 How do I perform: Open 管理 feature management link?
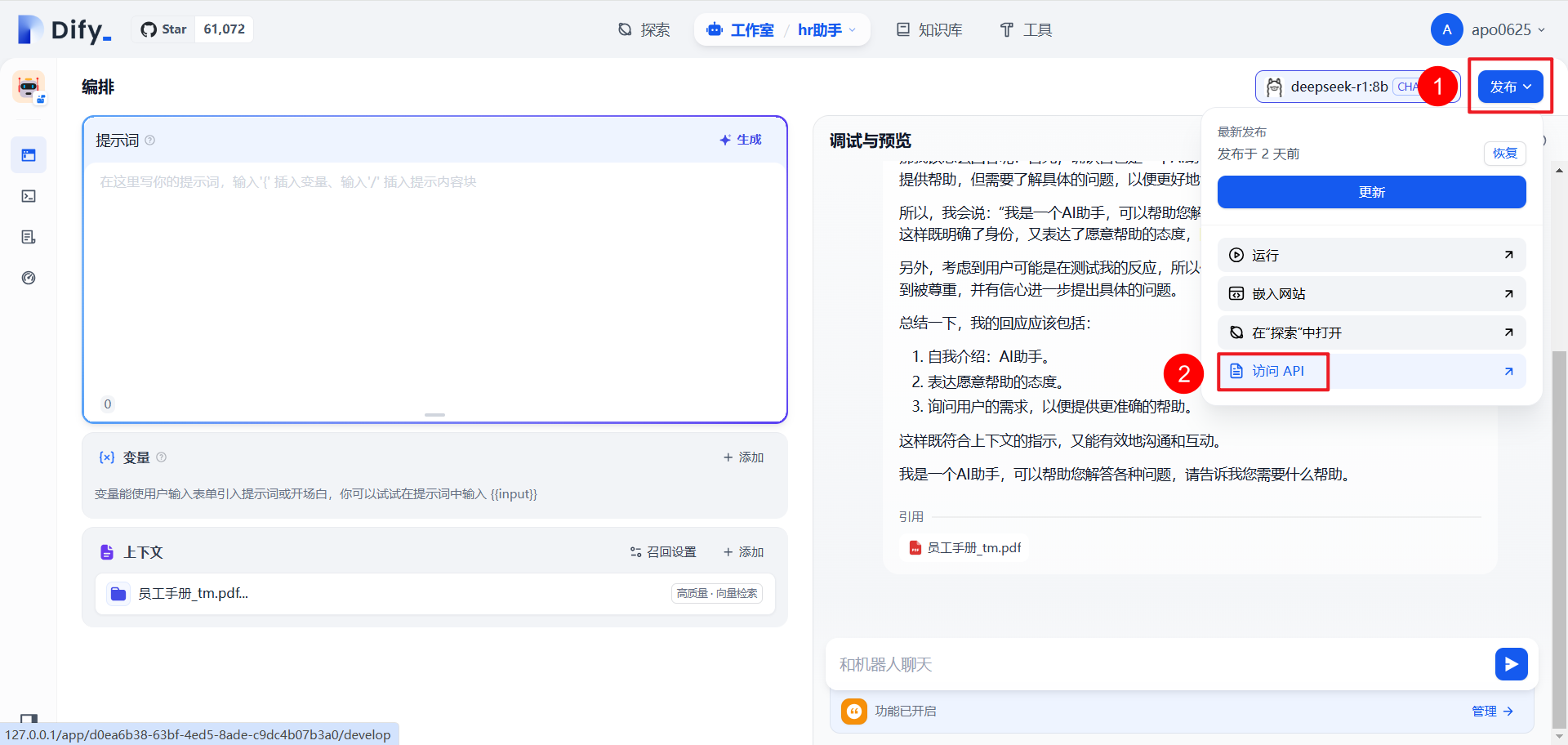click(1492, 712)
